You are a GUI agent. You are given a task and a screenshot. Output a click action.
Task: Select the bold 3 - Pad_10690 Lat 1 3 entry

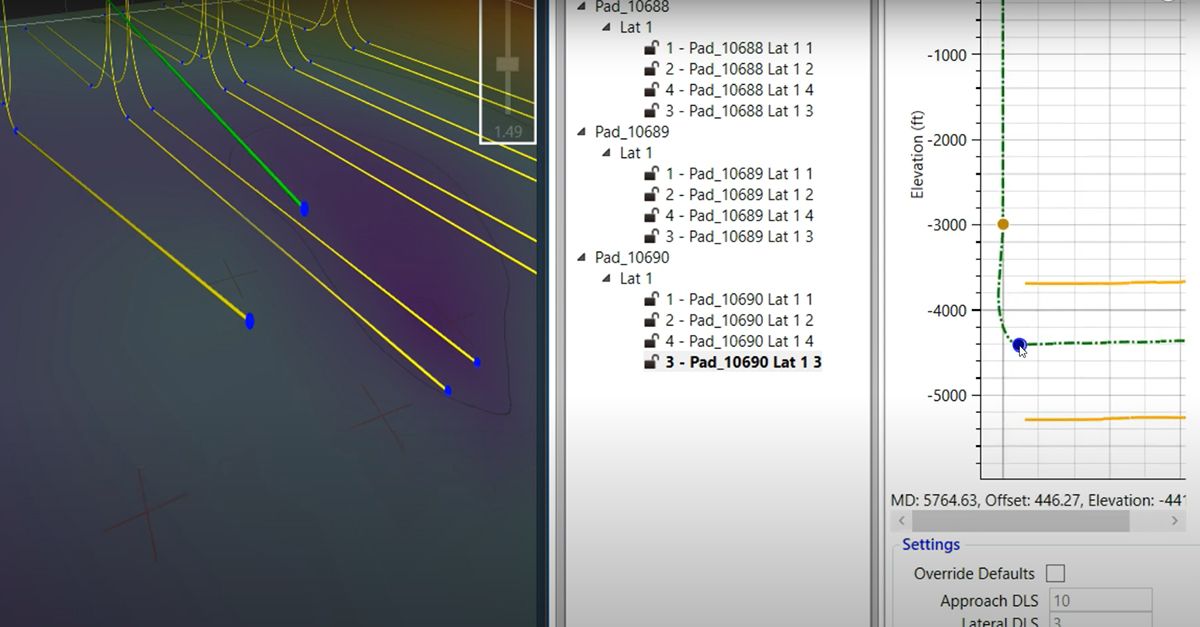tap(745, 362)
